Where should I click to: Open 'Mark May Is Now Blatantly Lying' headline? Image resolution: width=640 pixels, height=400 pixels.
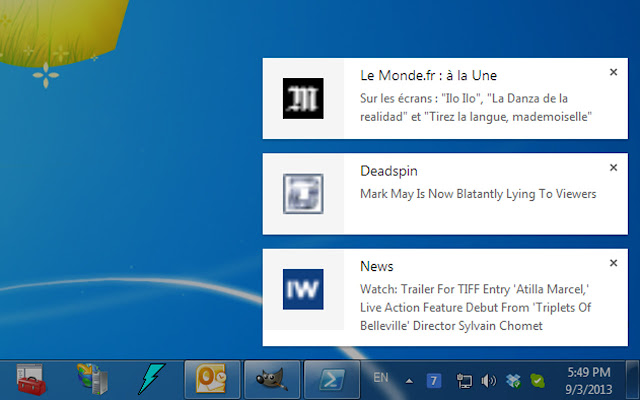[x=478, y=194]
